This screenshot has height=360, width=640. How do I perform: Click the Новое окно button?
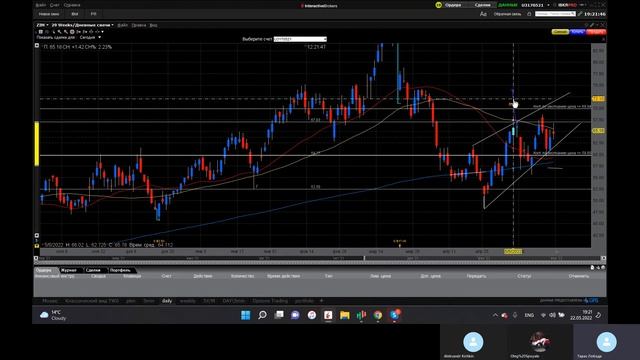click(49, 14)
